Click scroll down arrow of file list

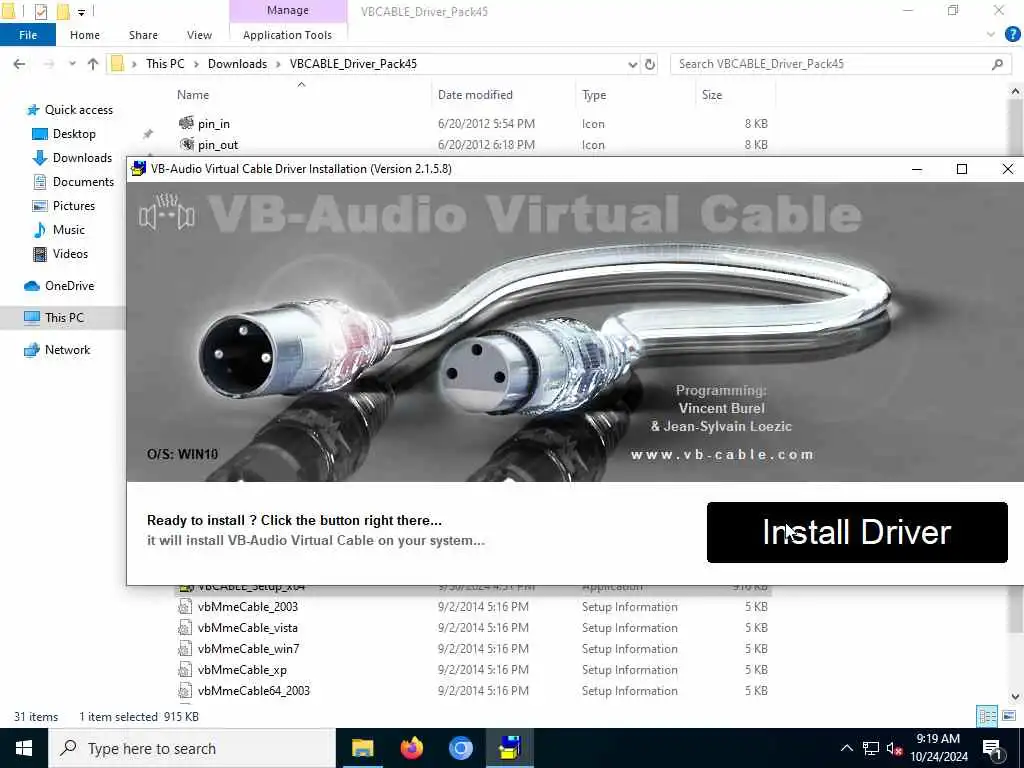point(1016,697)
